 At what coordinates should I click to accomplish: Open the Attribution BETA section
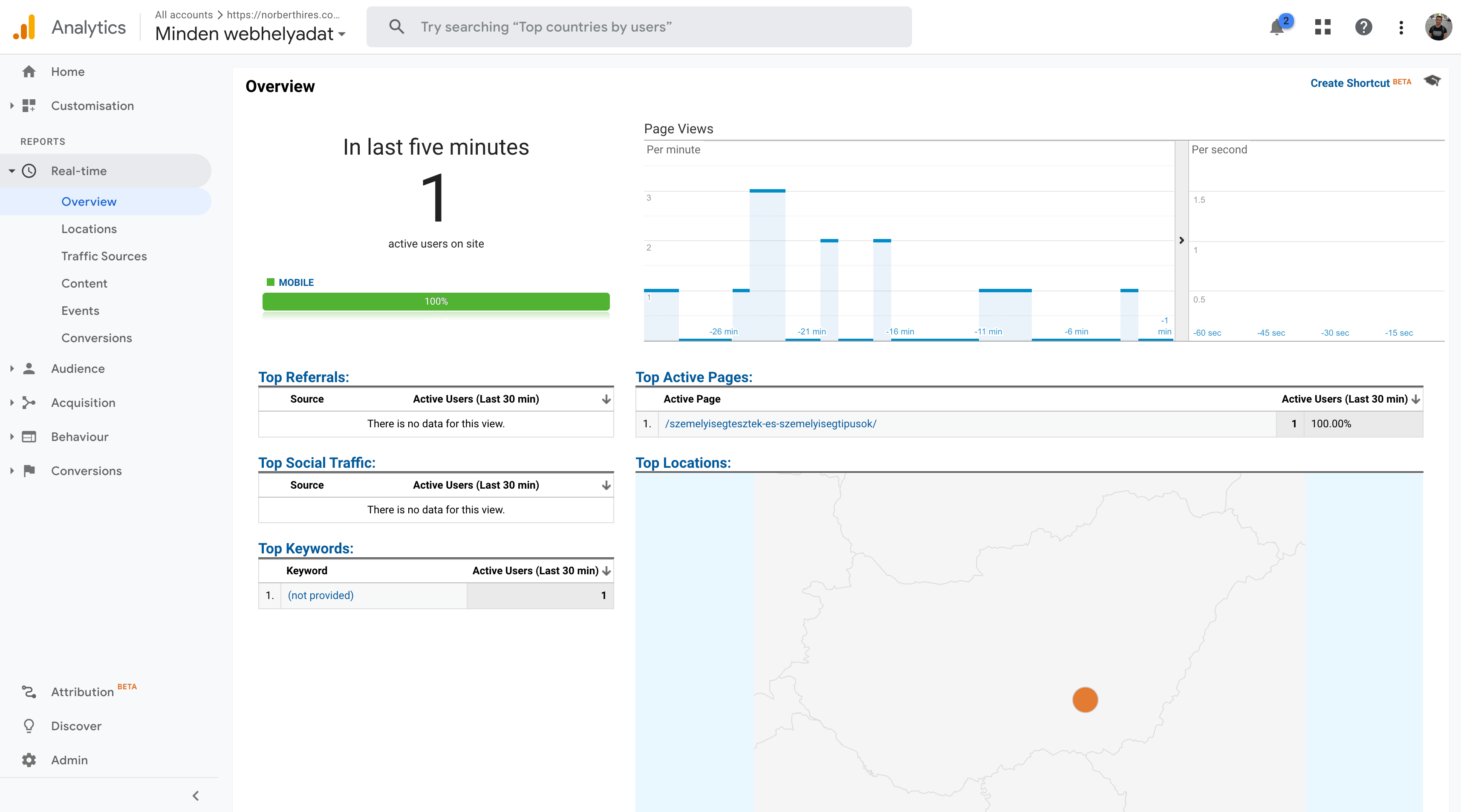coord(84,691)
